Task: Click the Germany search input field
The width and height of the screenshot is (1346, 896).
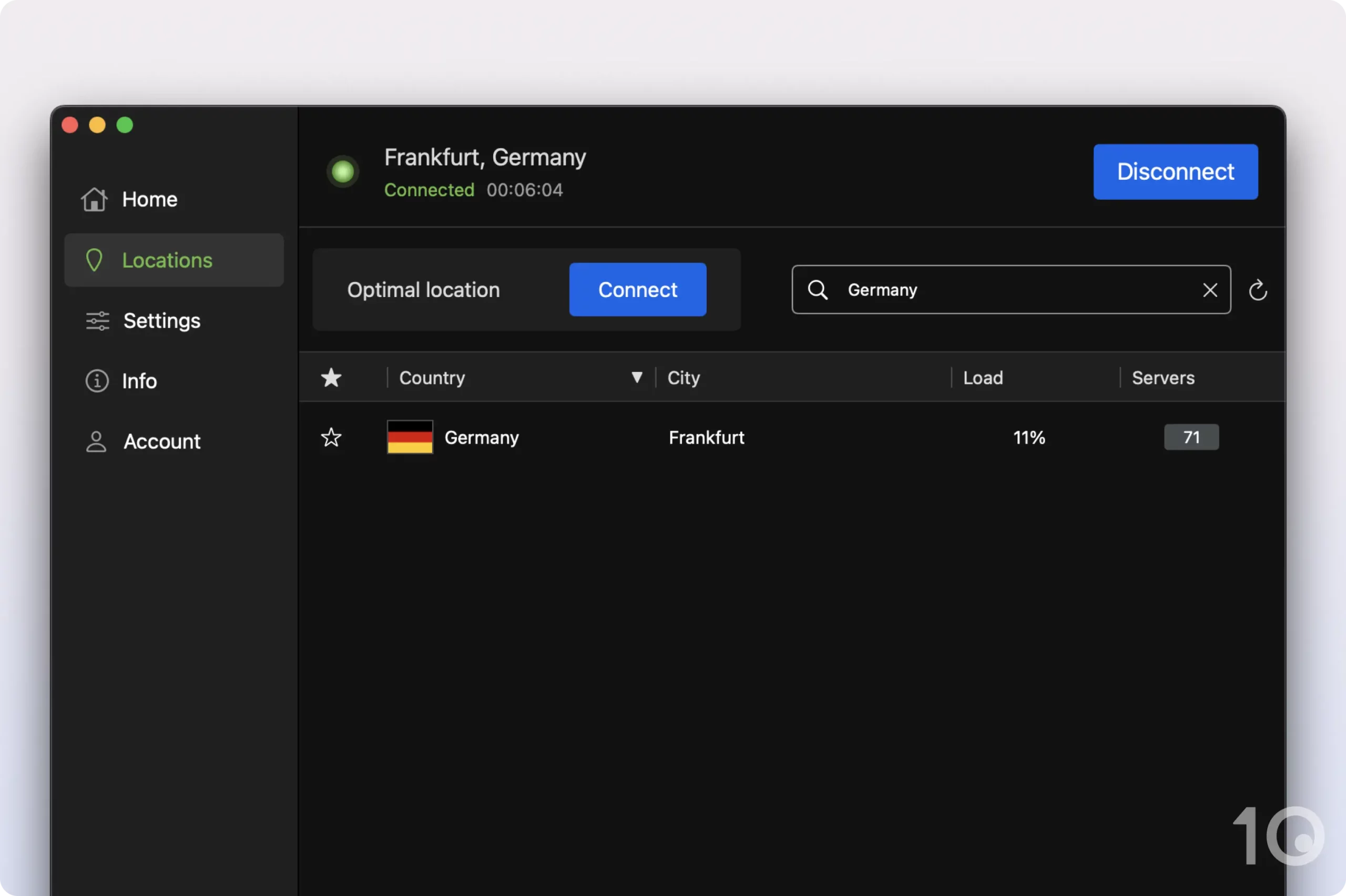Action: tap(1011, 289)
